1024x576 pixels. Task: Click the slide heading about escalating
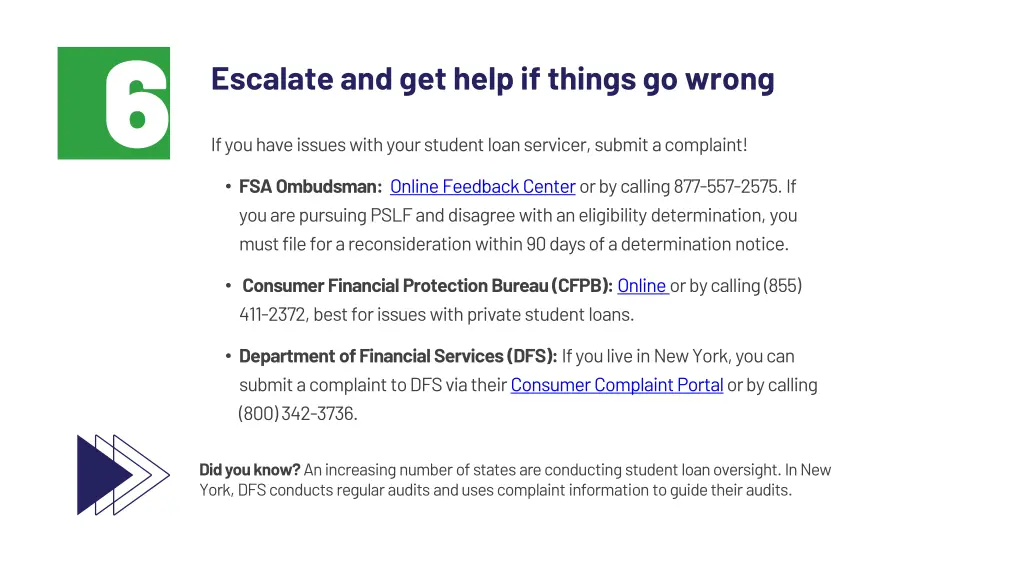point(492,79)
